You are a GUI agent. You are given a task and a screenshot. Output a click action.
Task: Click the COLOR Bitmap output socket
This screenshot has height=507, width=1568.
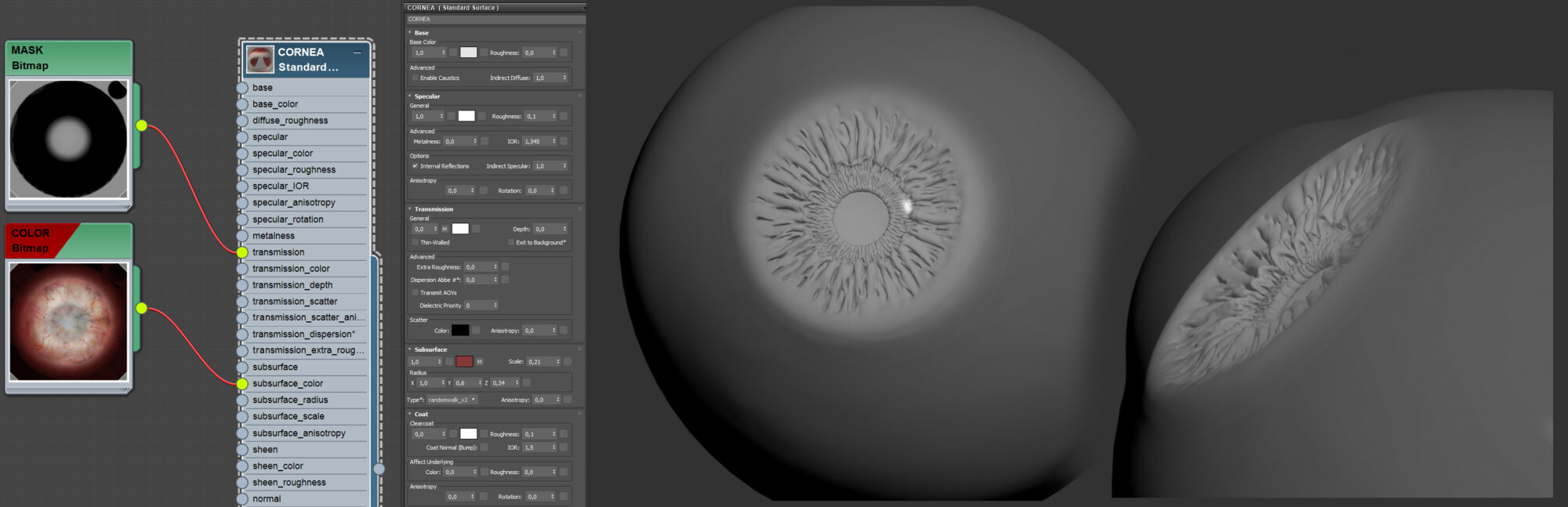coord(141,308)
